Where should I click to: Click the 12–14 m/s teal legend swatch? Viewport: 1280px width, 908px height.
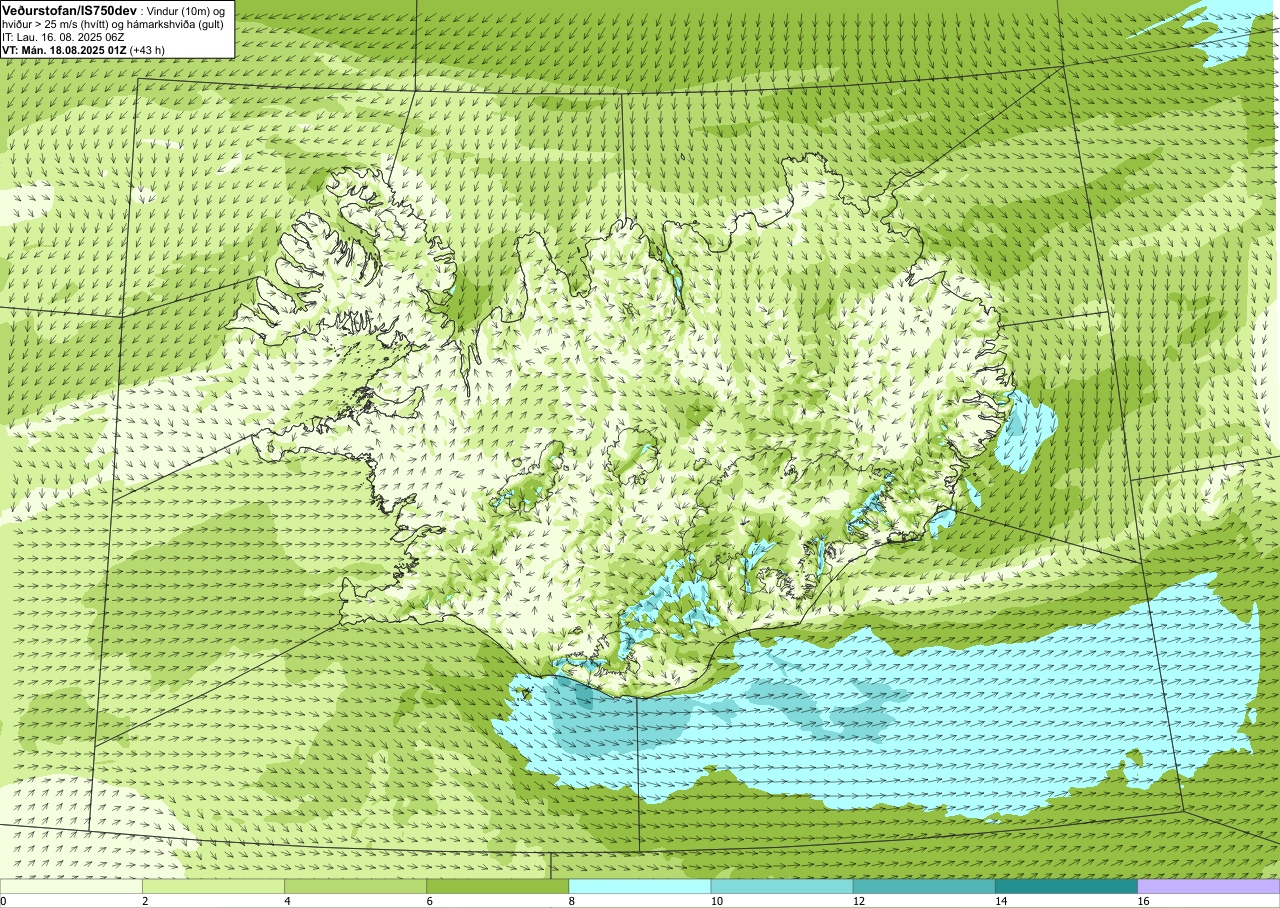(x=924, y=886)
